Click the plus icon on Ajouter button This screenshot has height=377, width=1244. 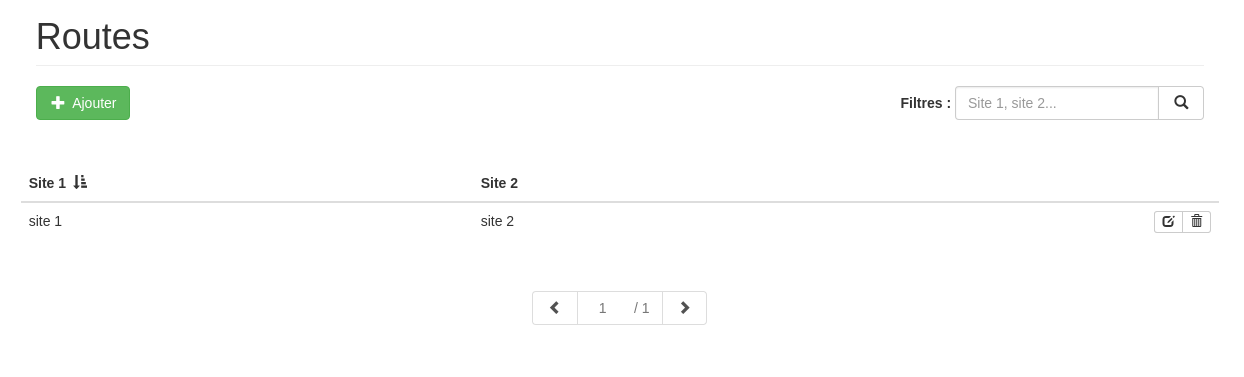pyautogui.click(x=58, y=103)
